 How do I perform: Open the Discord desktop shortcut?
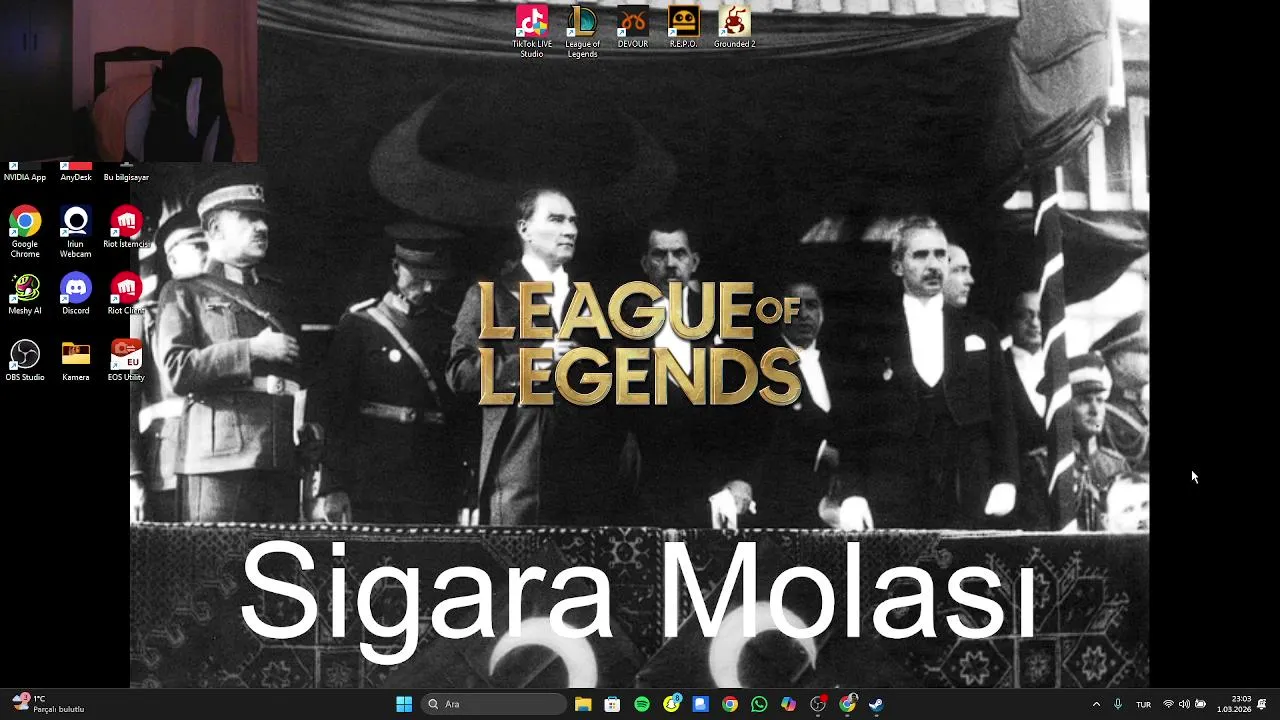(x=76, y=295)
